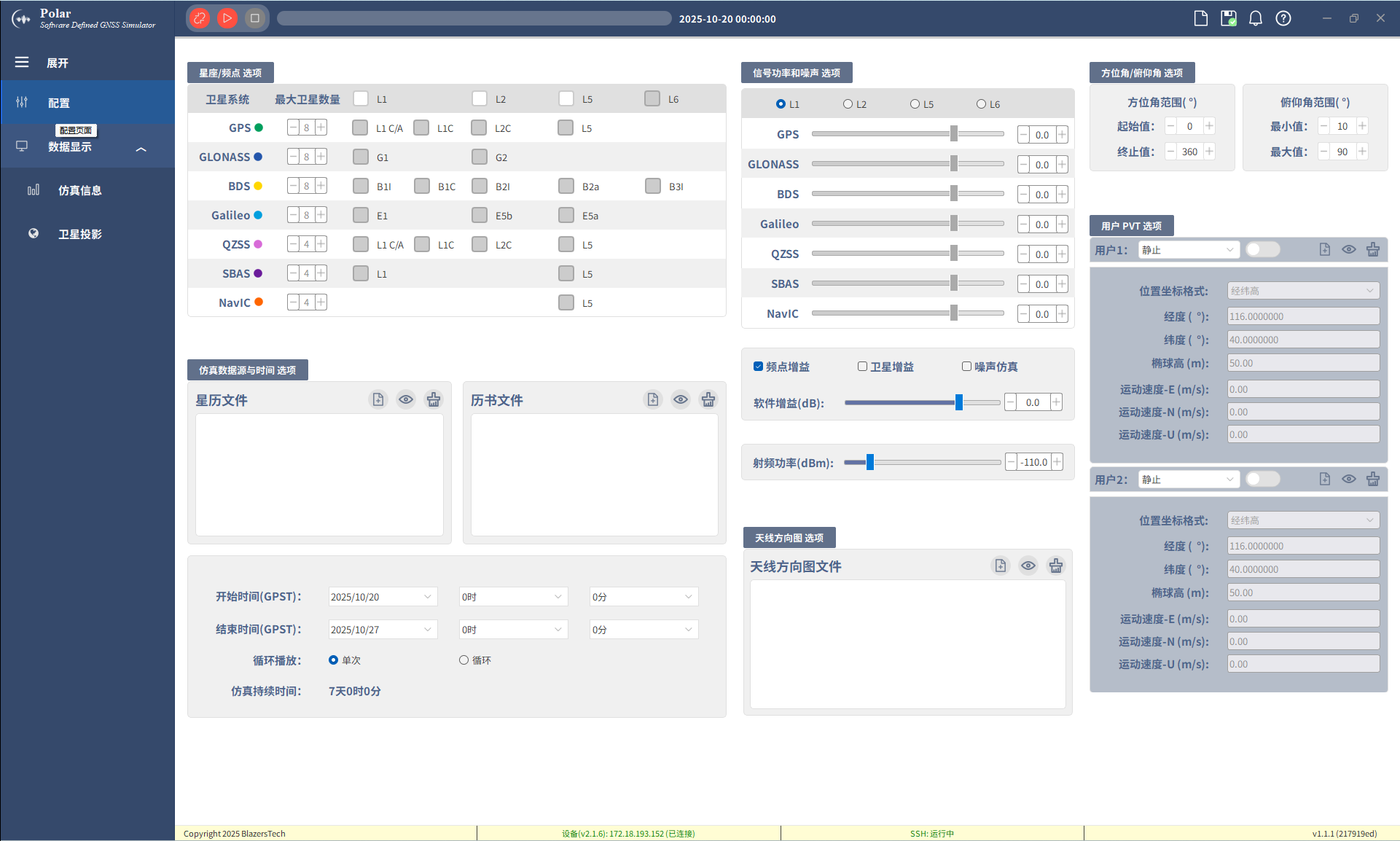
Task: Open 用户2 motion mode dropdown 静止
Action: pyautogui.click(x=1189, y=480)
